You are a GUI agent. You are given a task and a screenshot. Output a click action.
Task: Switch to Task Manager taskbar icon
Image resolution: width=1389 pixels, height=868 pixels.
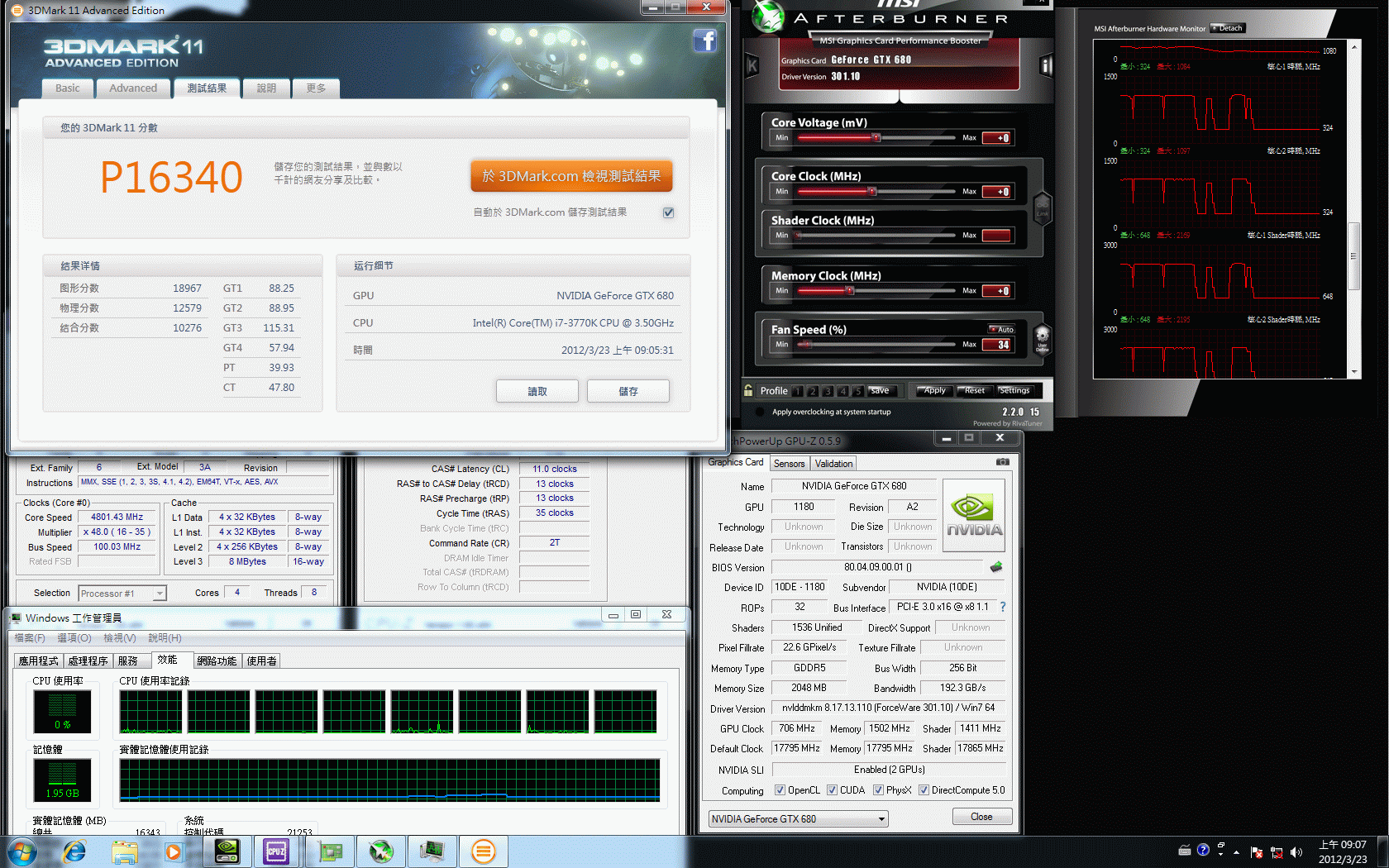(x=432, y=851)
